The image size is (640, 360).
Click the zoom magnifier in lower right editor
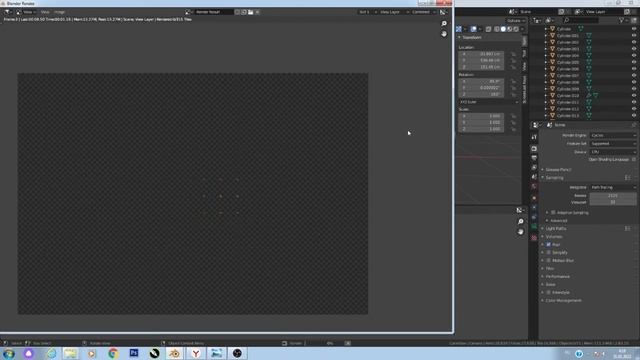pyautogui.click(x=520, y=222)
